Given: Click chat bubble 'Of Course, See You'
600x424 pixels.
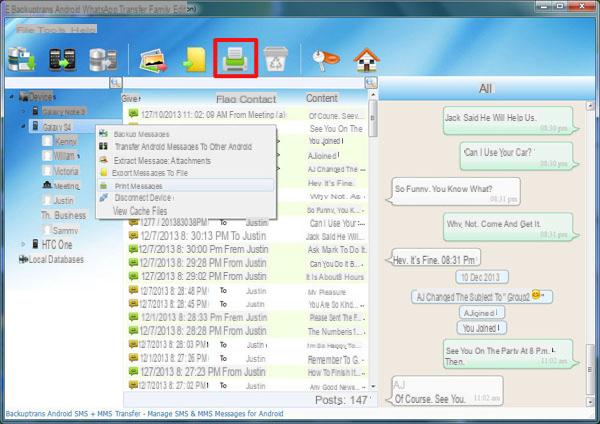Looking at the screenshot, I should [445, 391].
